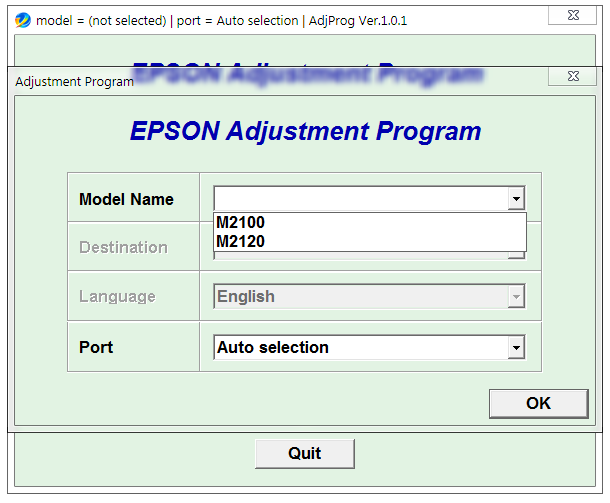Click the Port label
610x503 pixels.
point(96,347)
